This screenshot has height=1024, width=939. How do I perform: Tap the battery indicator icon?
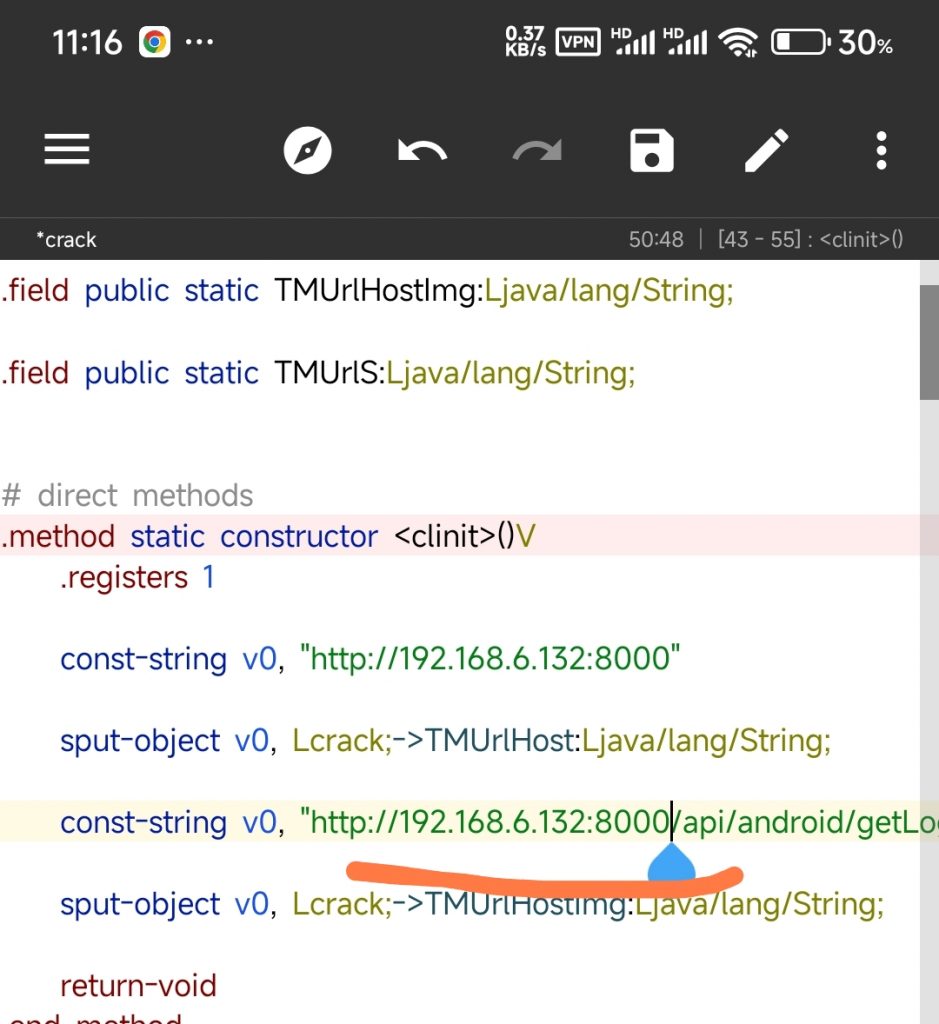[x=798, y=42]
